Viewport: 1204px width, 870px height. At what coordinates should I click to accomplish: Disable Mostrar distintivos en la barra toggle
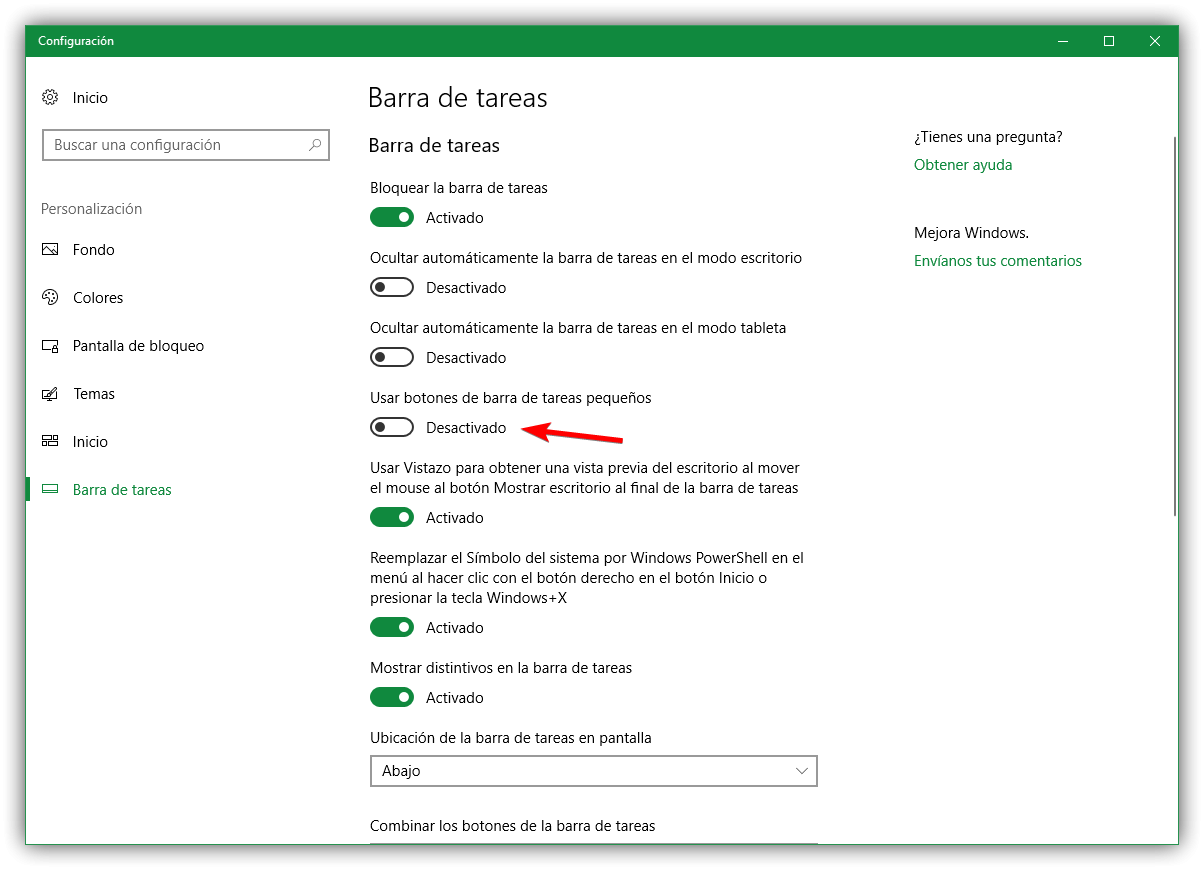pos(392,698)
